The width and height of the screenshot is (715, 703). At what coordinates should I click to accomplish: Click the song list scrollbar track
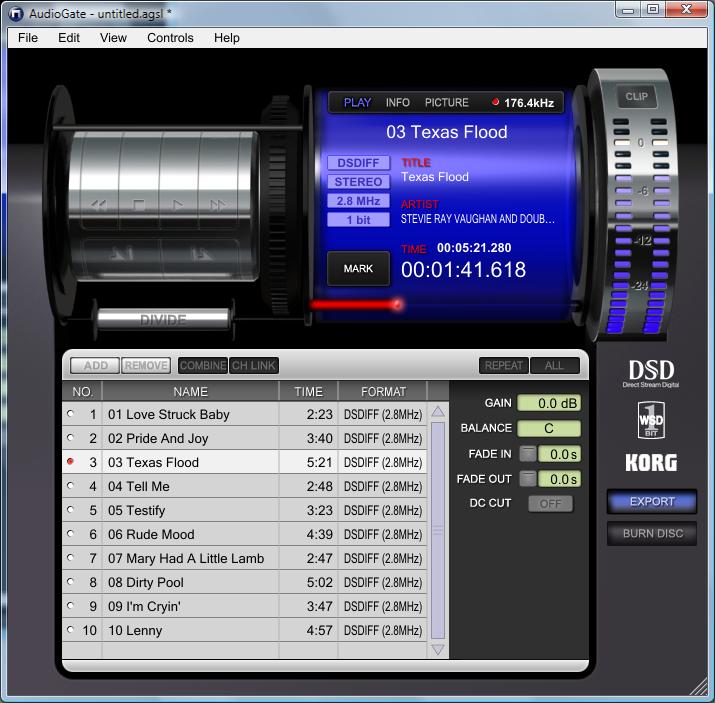[x=438, y=531]
